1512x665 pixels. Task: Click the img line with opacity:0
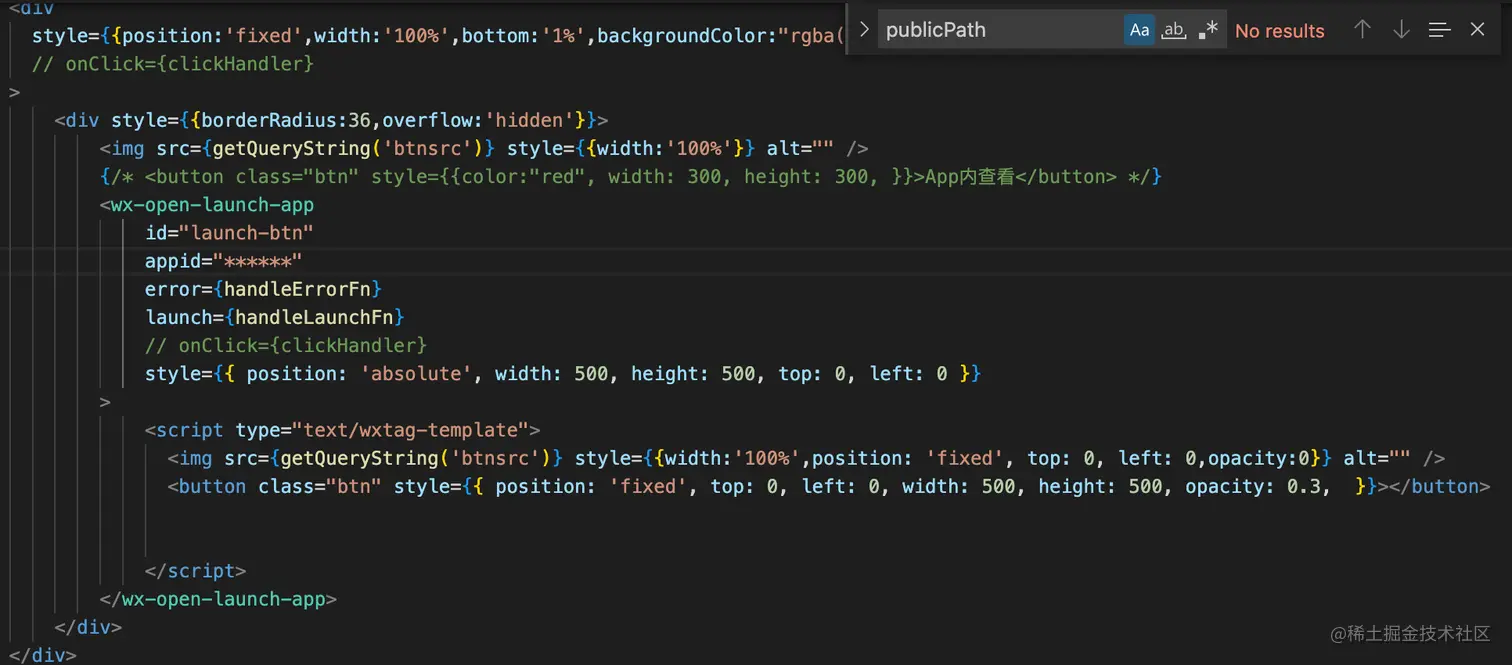(806, 458)
